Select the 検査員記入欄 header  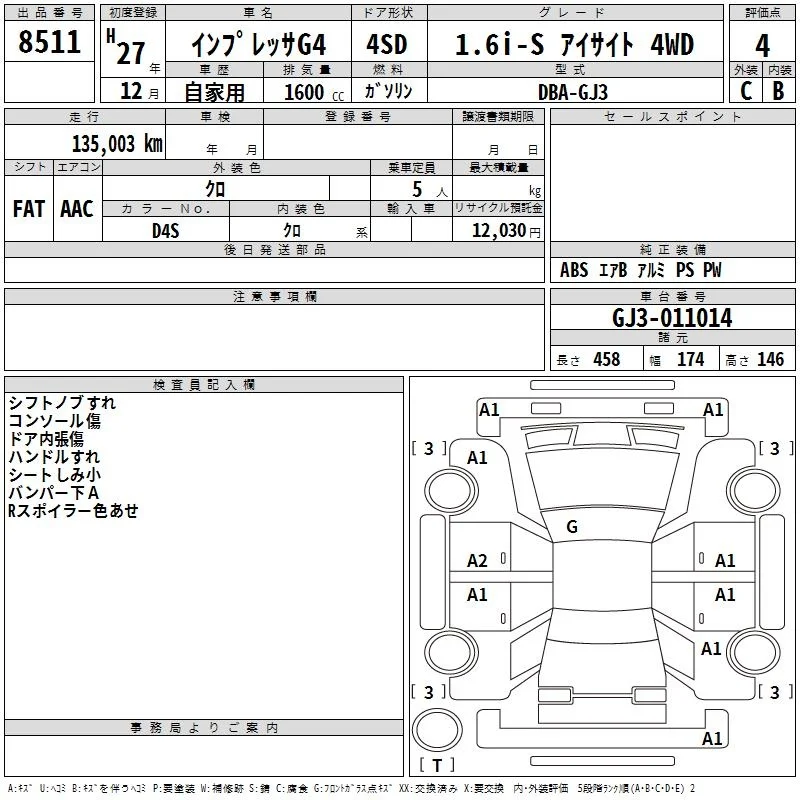point(204,385)
